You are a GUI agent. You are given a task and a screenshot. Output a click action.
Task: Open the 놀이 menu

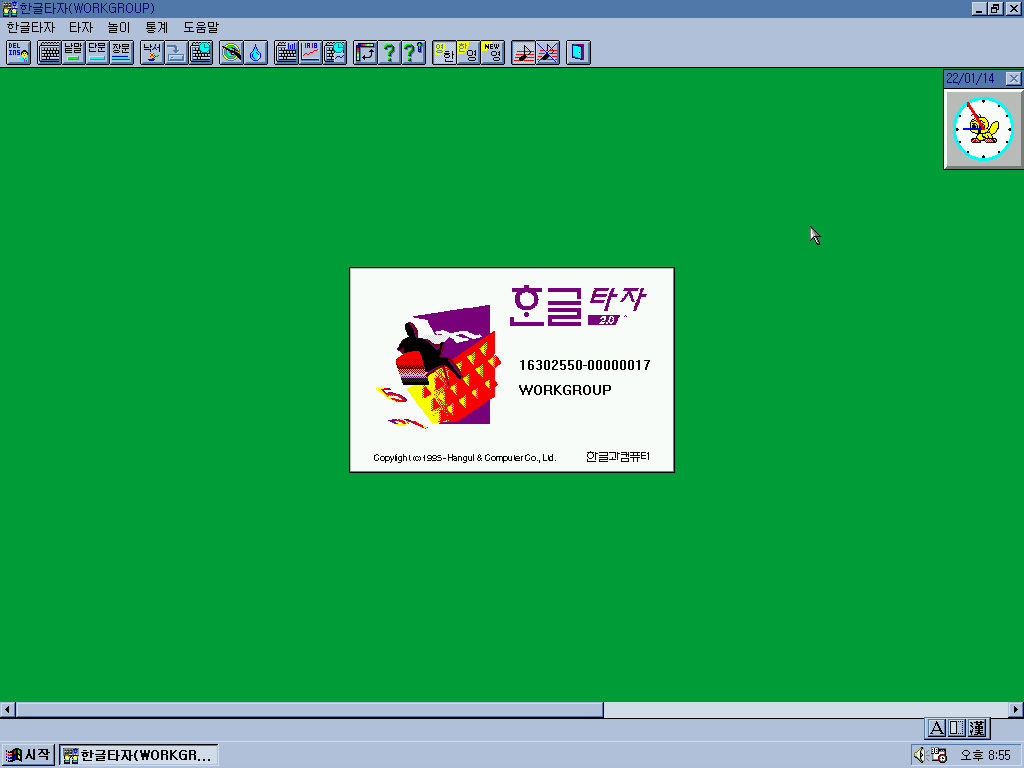coord(119,27)
